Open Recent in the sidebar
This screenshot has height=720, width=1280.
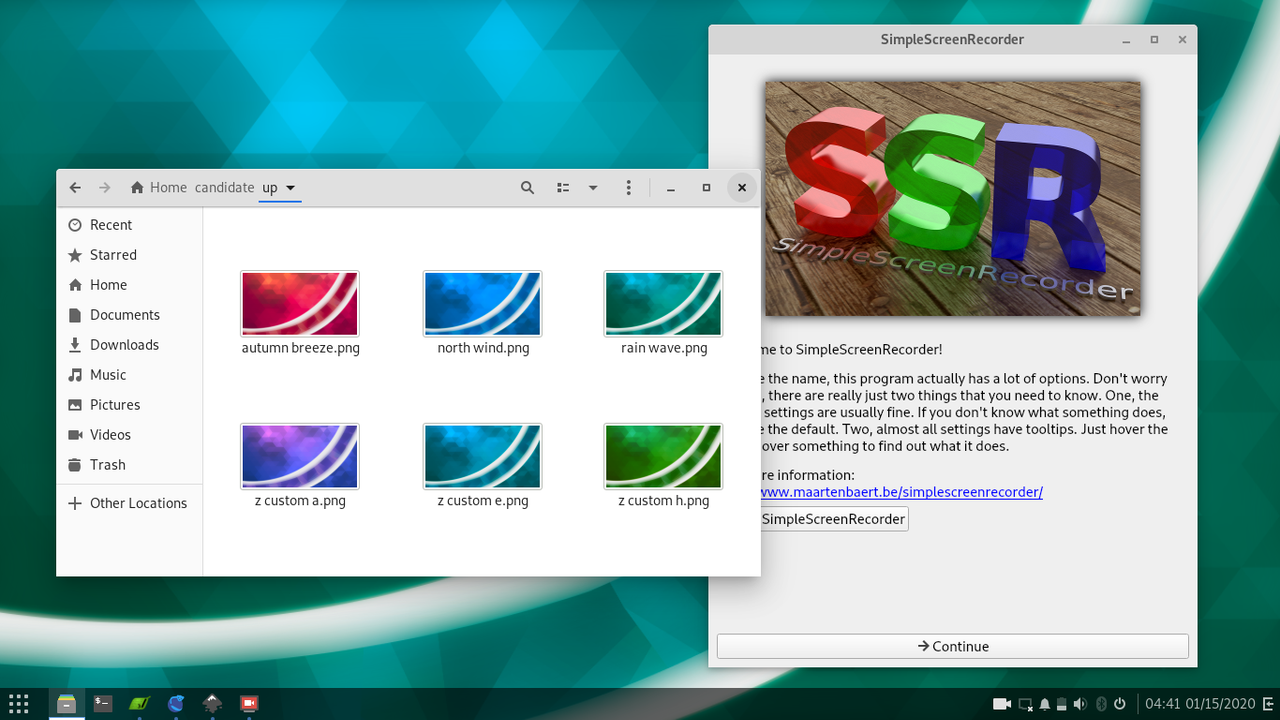point(129,225)
